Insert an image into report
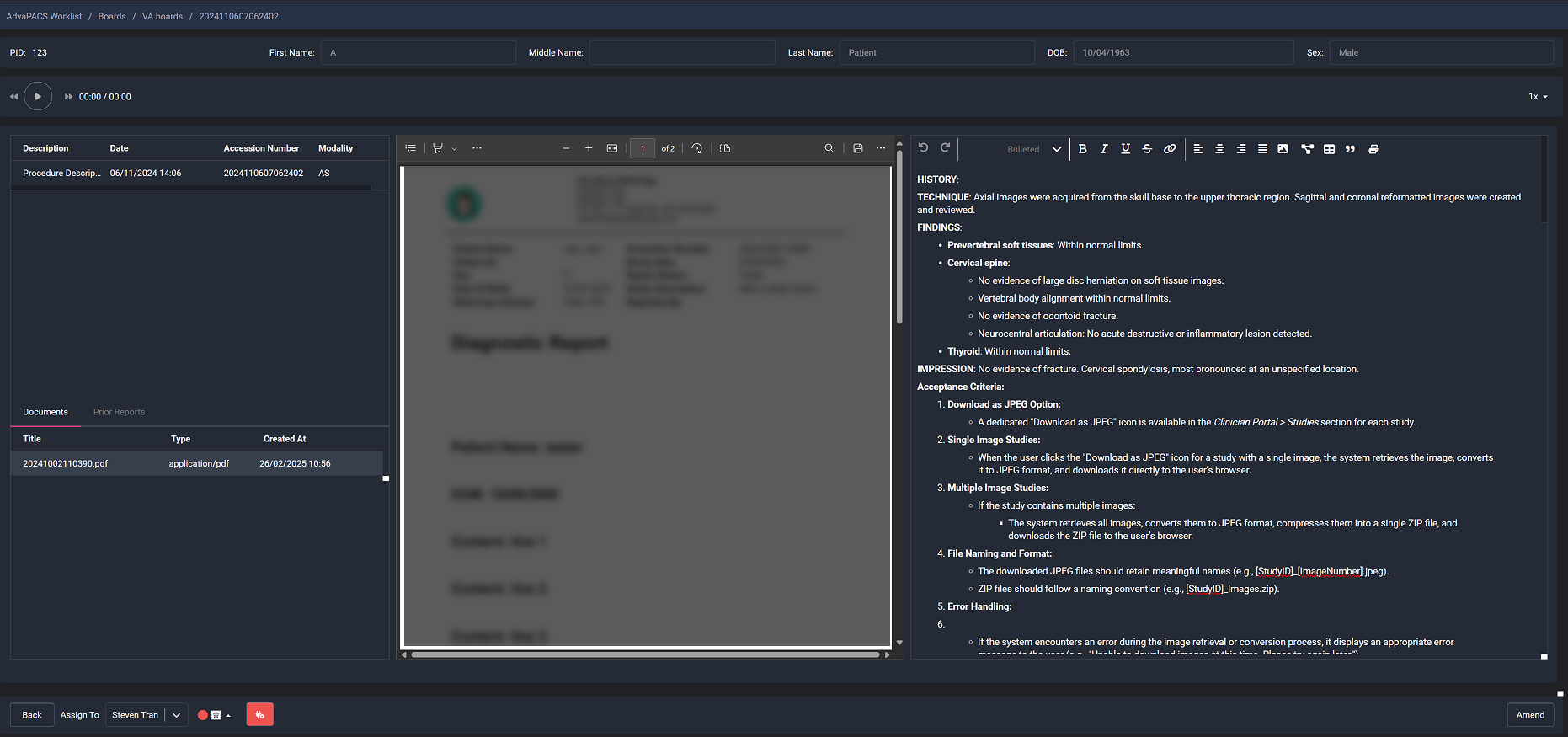The width and height of the screenshot is (1568, 737). pos(1283,149)
